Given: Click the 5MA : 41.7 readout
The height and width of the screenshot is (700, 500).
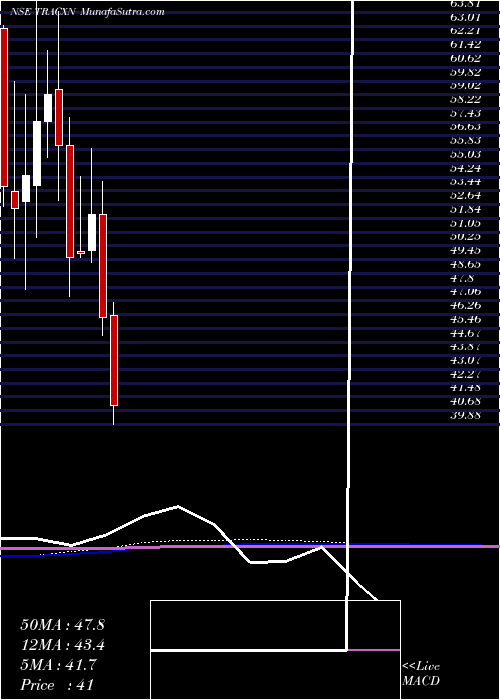Looking at the screenshot, I should [x=58, y=665].
